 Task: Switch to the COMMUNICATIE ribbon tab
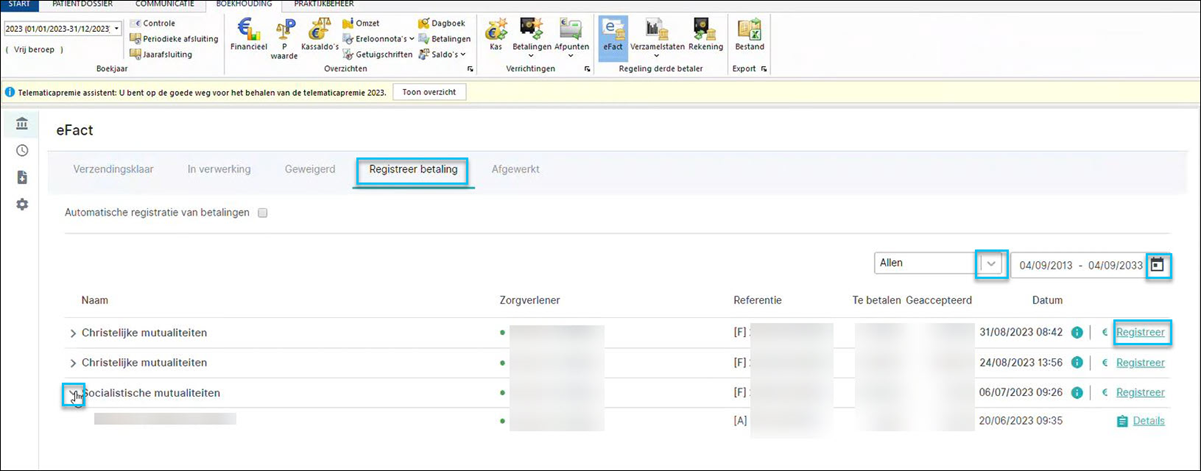165,5
